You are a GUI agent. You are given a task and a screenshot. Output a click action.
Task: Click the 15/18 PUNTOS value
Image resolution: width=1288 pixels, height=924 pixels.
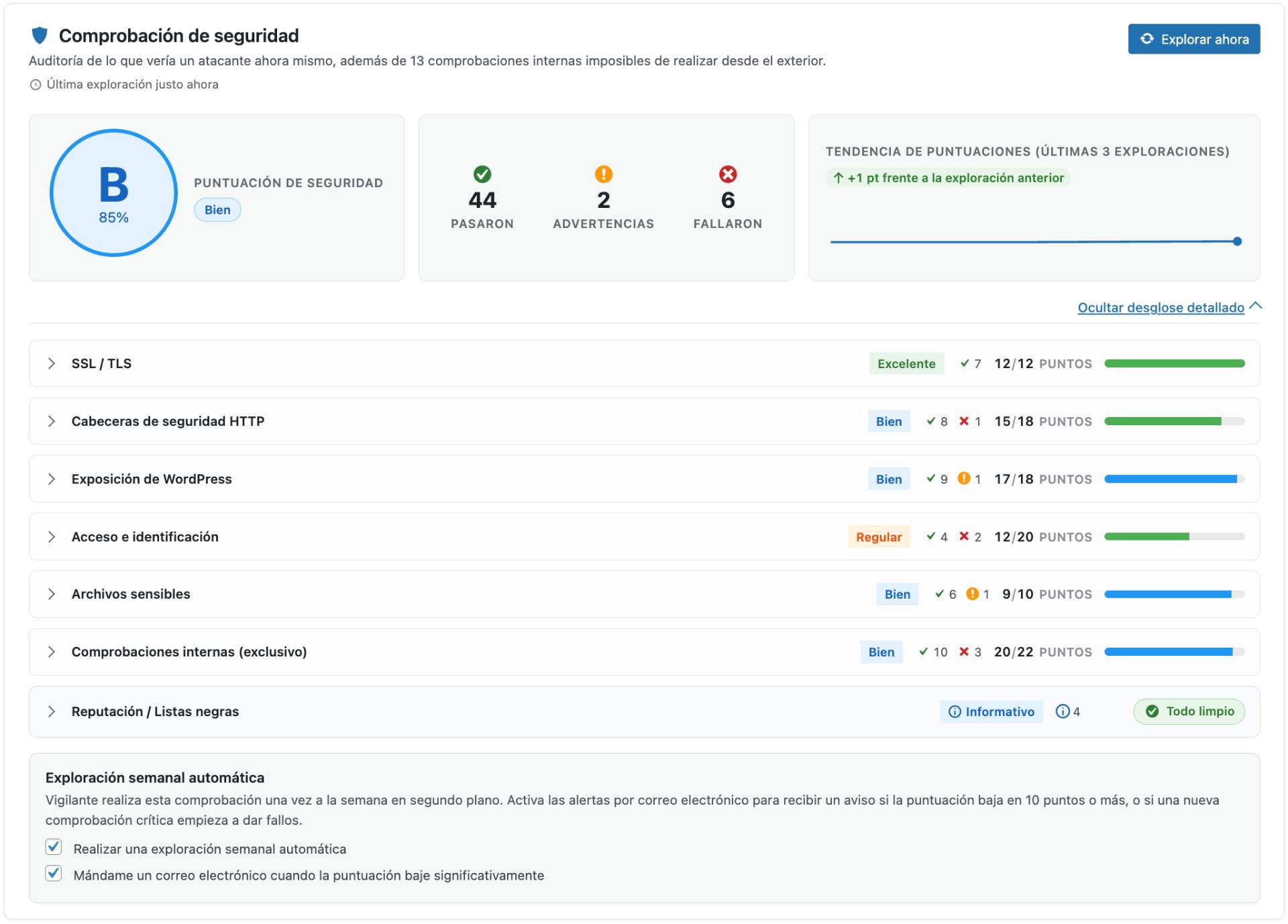(1043, 421)
